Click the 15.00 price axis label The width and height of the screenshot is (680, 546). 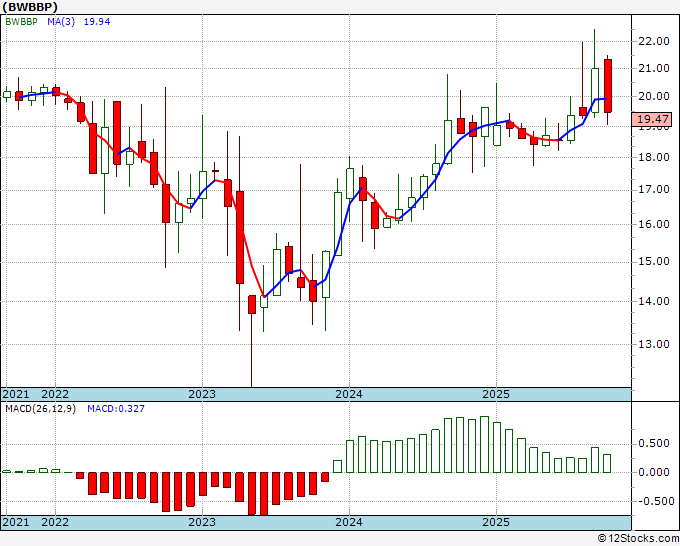pyautogui.click(x=654, y=262)
